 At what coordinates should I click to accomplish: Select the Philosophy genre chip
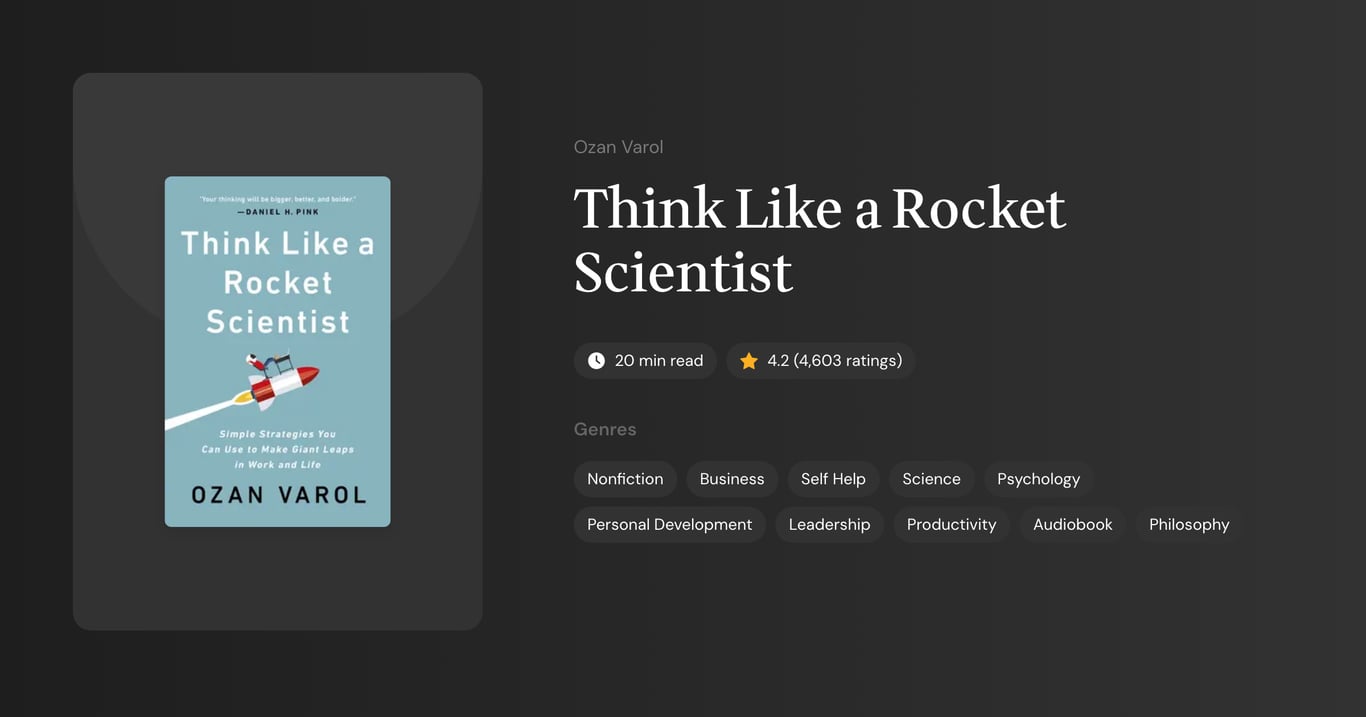(1189, 523)
